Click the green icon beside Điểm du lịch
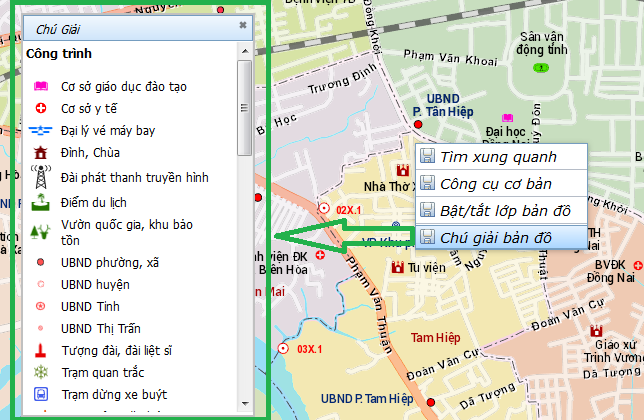This screenshot has height=420, width=644. (41, 202)
